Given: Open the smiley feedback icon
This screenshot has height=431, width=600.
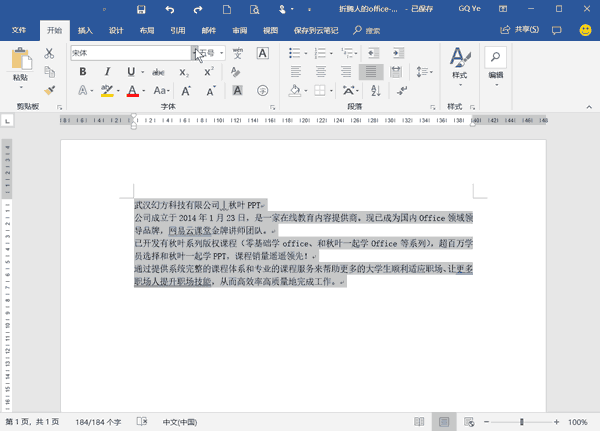Looking at the screenshot, I should 585,30.
